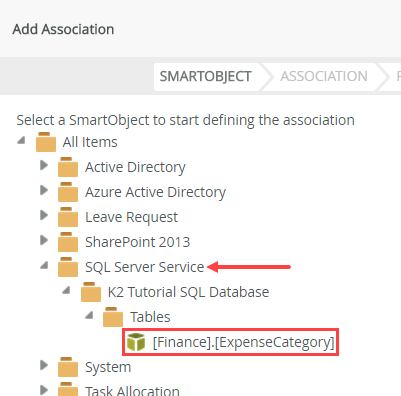The height and width of the screenshot is (396, 401).
Task: Click the Leave Request folder icon
Action: pos(68,217)
